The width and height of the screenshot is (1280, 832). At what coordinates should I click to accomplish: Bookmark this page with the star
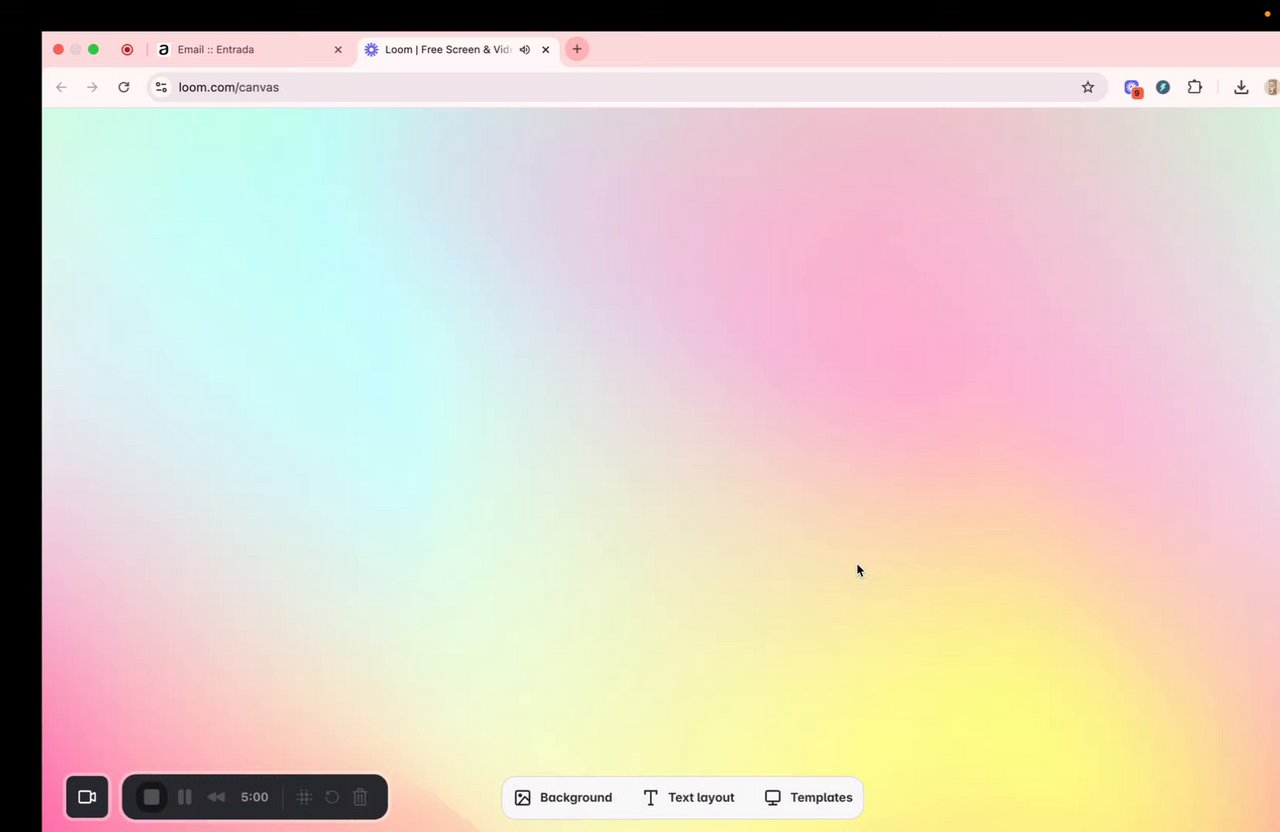[x=1088, y=87]
